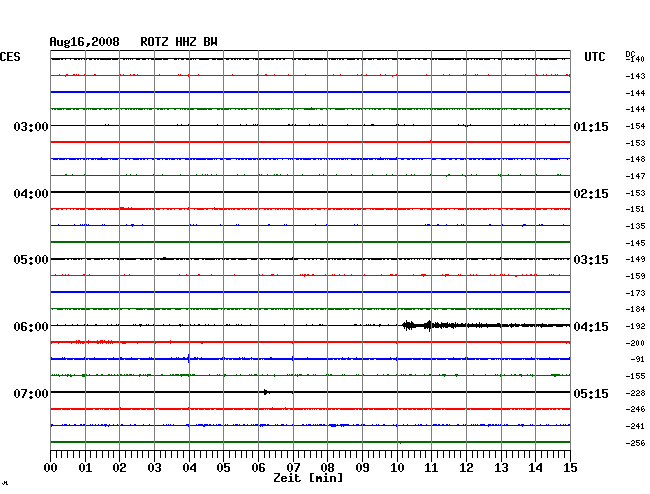Screen dimensions: 650x494
Task: Click the seismic event onset on the 04:15 trace
Action: [x=408, y=325]
